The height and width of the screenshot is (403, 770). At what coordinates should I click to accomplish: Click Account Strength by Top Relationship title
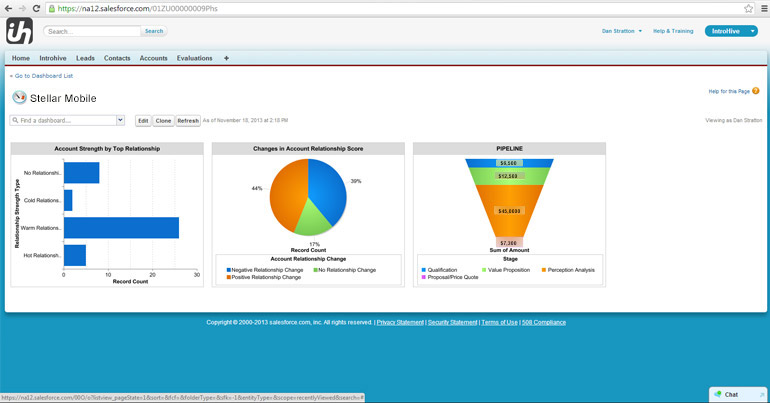point(107,148)
